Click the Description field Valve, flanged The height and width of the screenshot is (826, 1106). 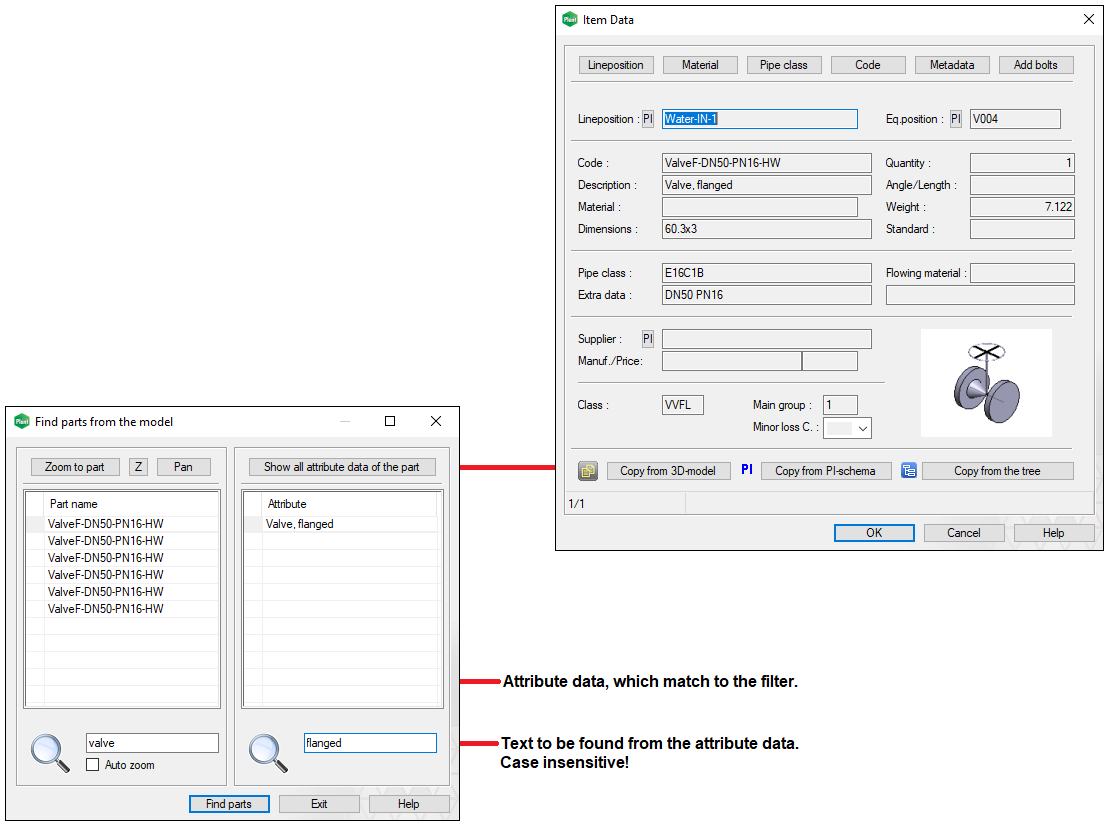767,185
